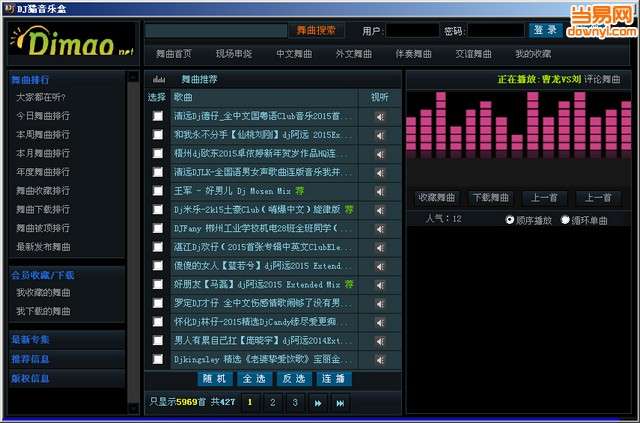Image resolution: width=640 pixels, height=423 pixels.
Task: Preview 王军 - 好男儿 via speaker icon
Action: coord(380,192)
